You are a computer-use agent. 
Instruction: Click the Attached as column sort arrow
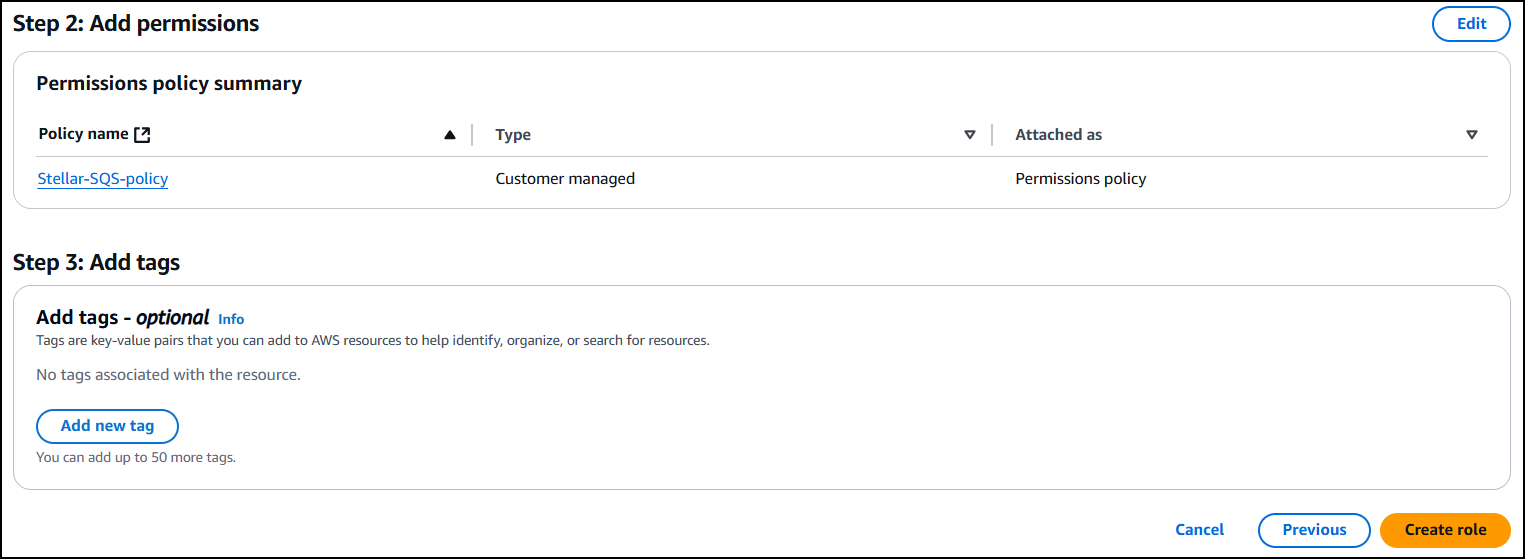(x=1471, y=135)
